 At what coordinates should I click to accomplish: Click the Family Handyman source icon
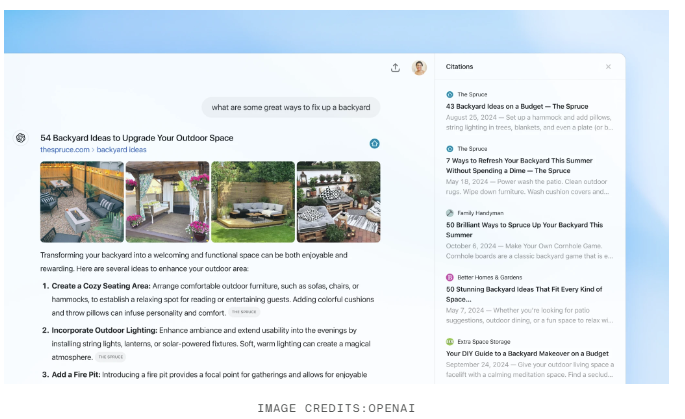pyautogui.click(x=450, y=213)
